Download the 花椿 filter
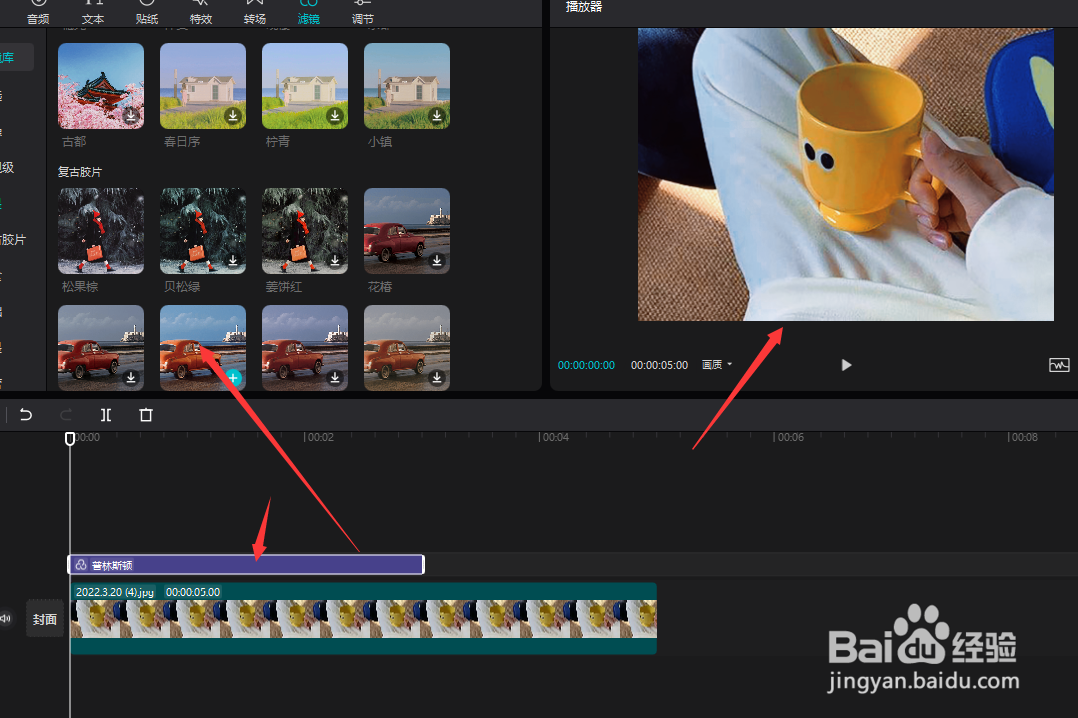Viewport: 1078px width, 718px height. 437,261
